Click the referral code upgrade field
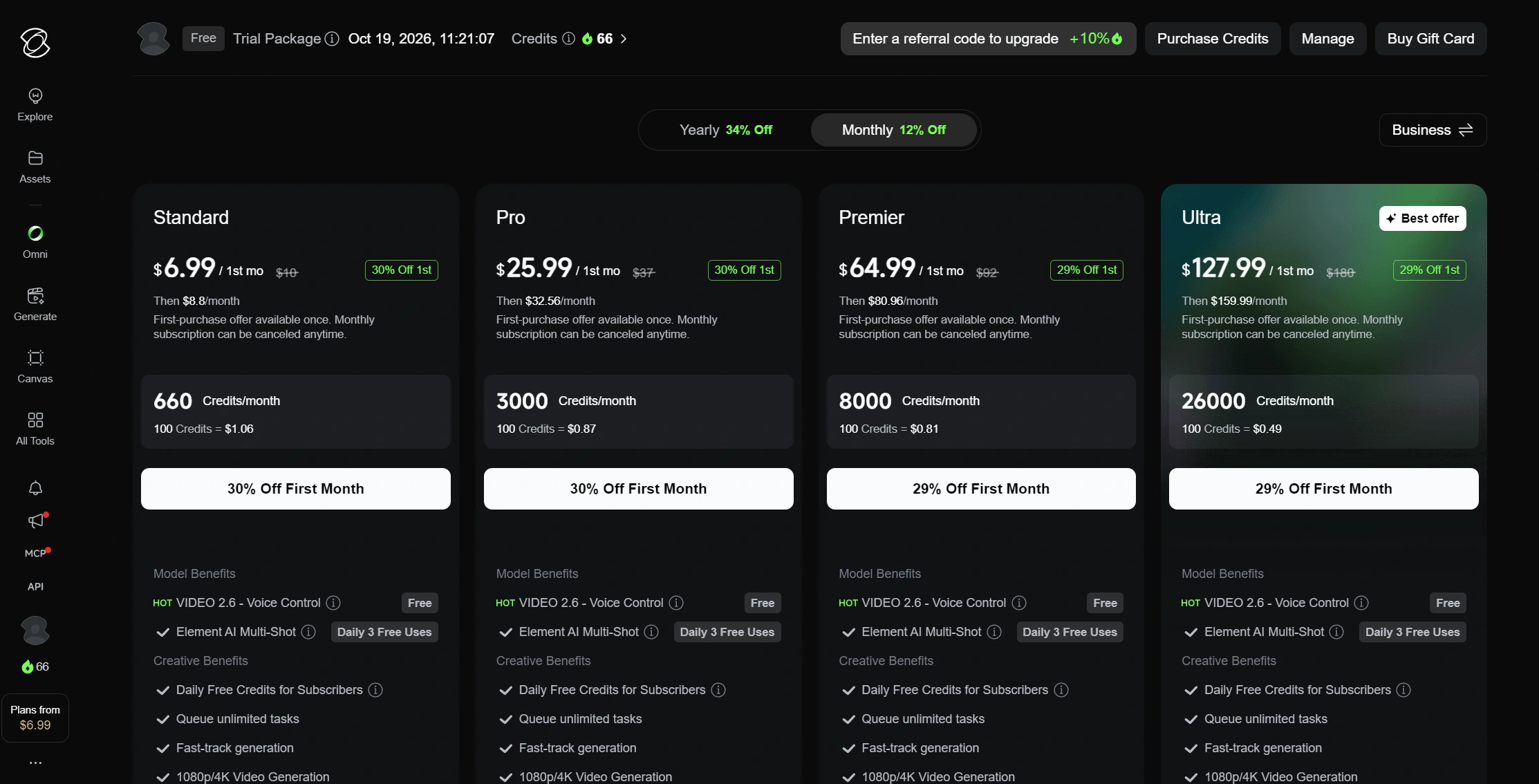Screen dimensions: 1539x784 point(988,39)
